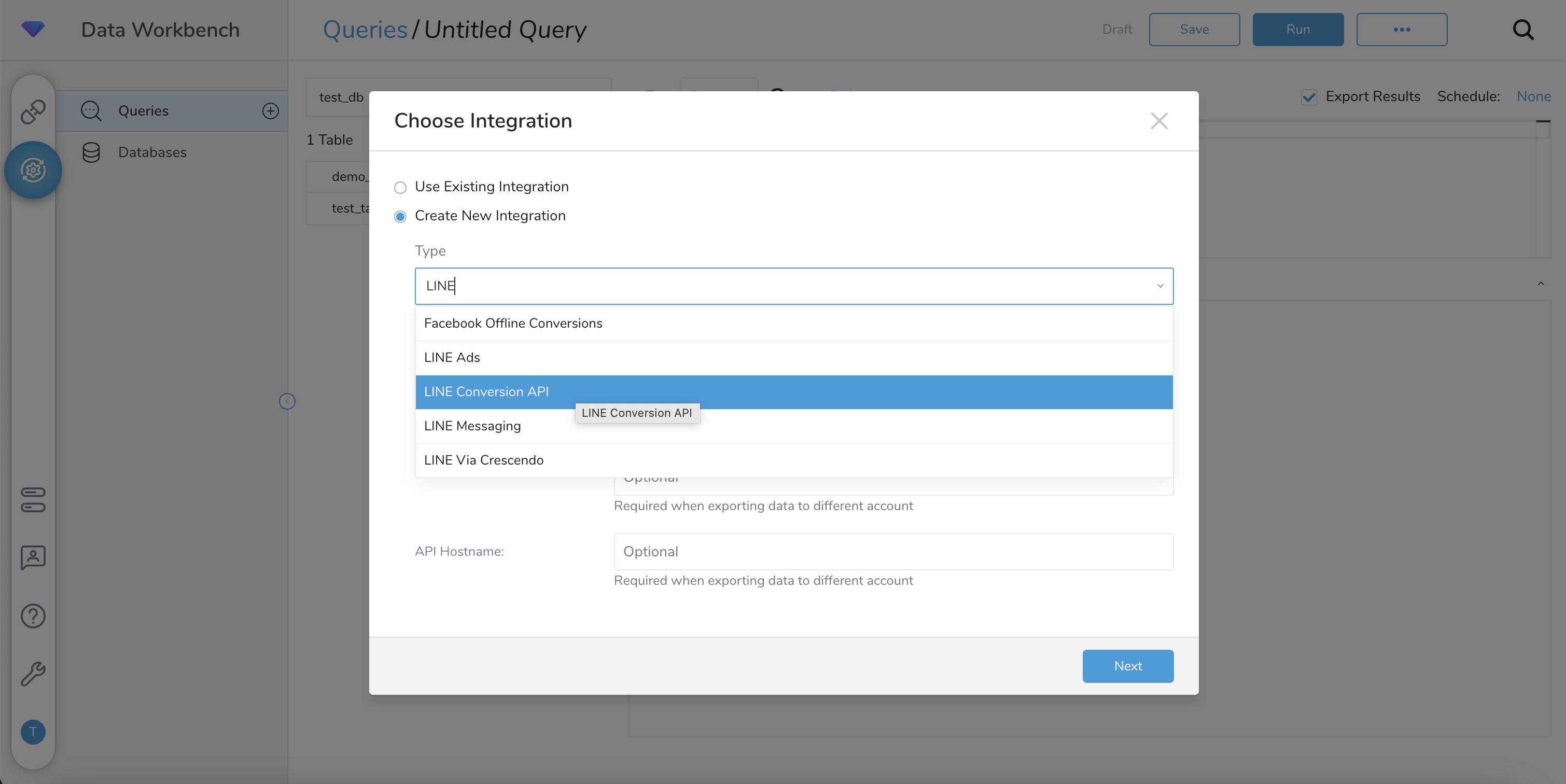The height and width of the screenshot is (784, 1566).
Task: Choose LINE Via Crescendo option
Action: point(484,460)
